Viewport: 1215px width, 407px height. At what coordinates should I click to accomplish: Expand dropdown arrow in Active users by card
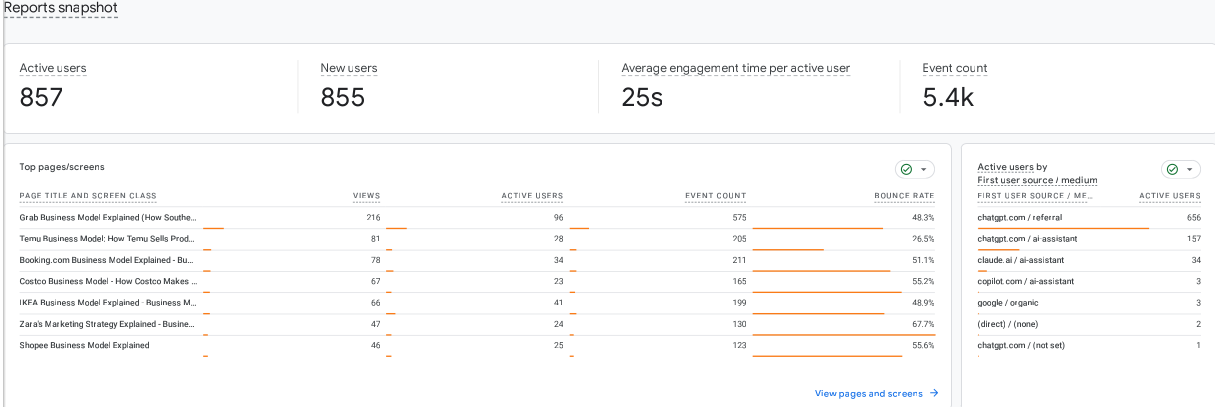click(1190, 170)
